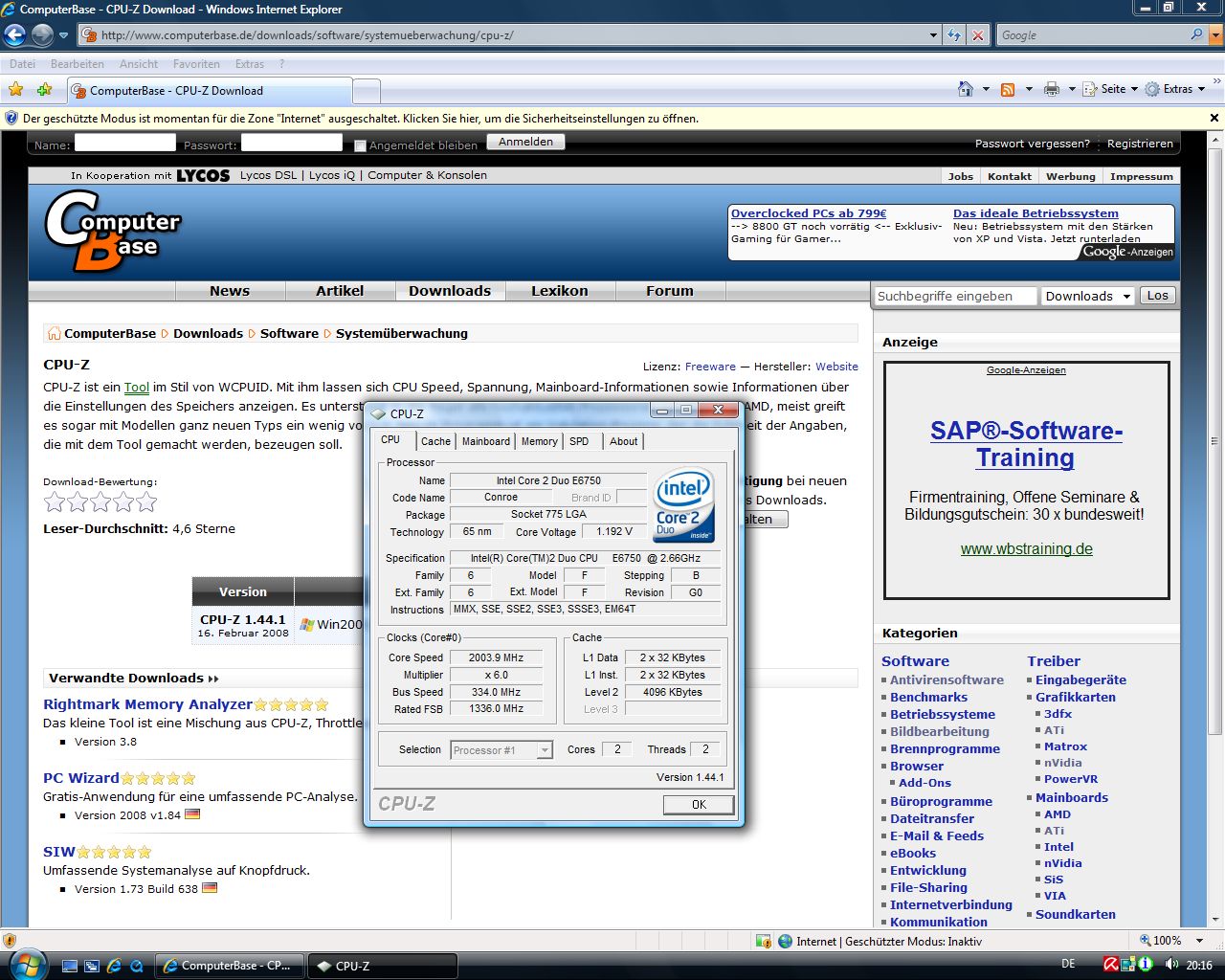Image resolution: width=1225 pixels, height=980 pixels.
Task: Open the Extras toolbar dropdown
Action: click(1176, 89)
